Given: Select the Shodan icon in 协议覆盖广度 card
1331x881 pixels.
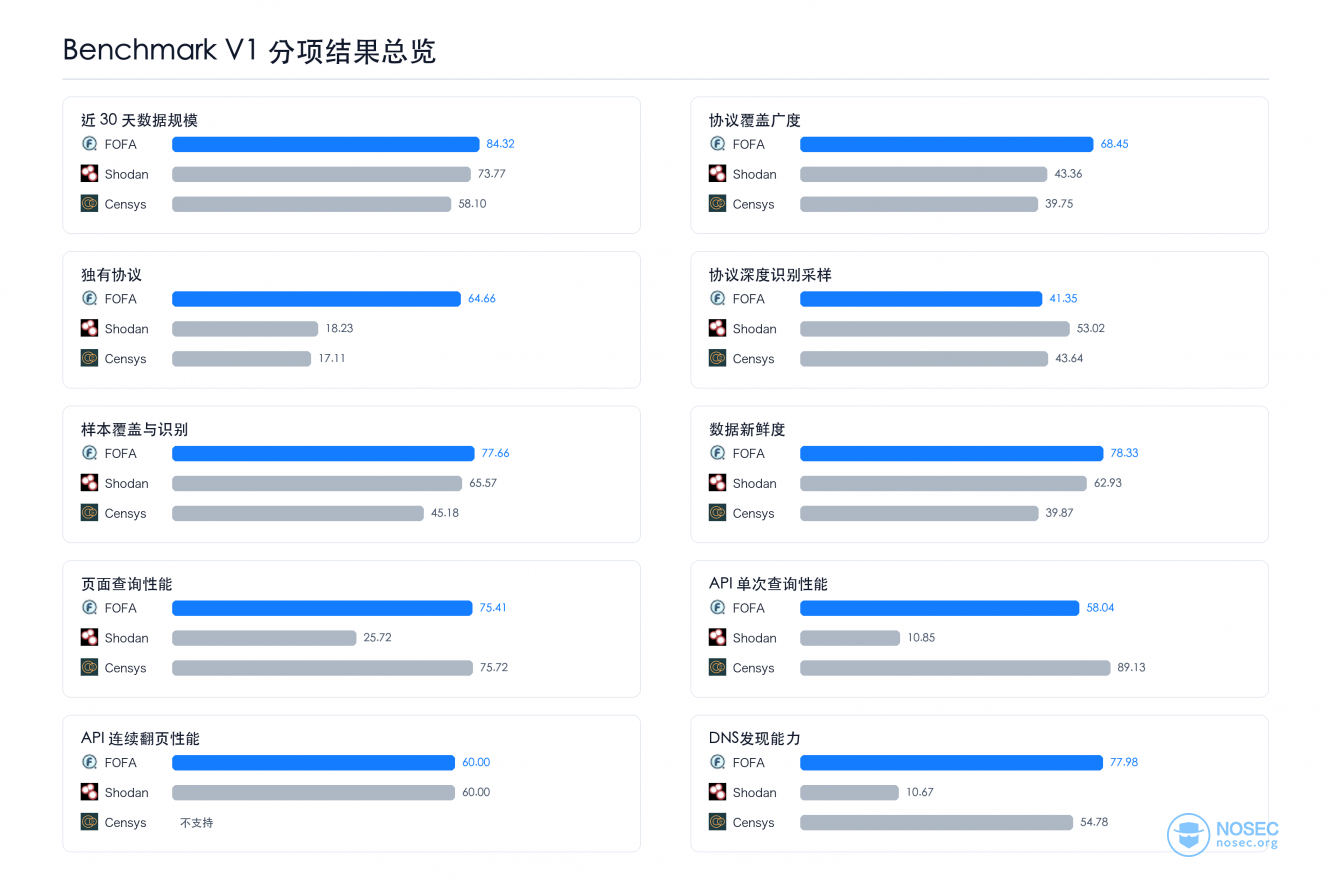Looking at the screenshot, I should click(x=717, y=173).
